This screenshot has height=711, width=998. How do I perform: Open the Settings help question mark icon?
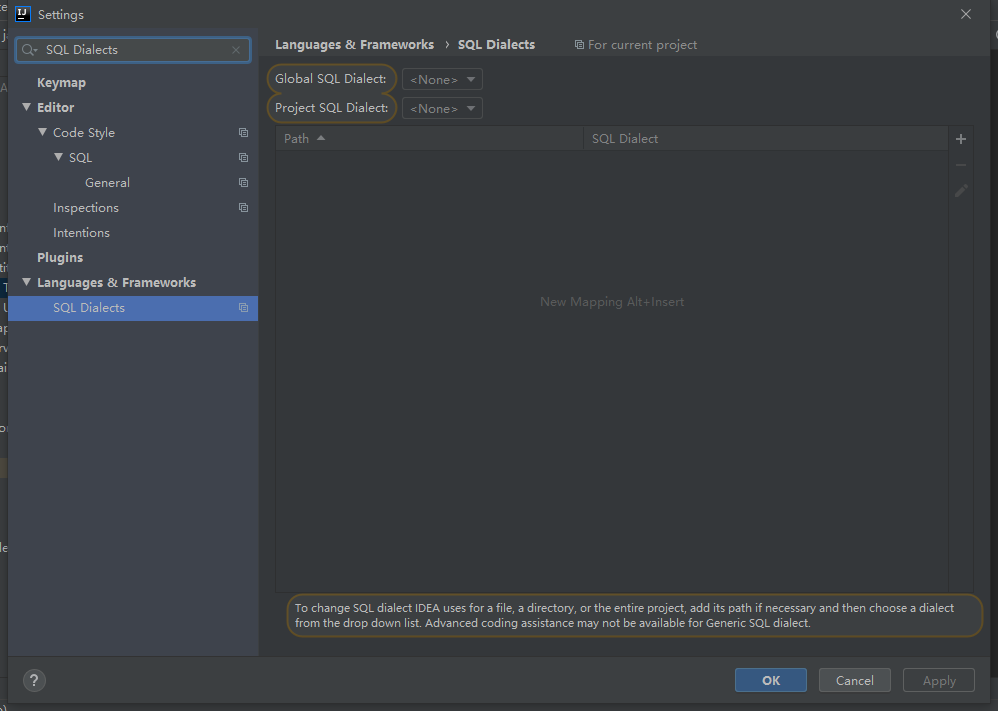coord(33,680)
